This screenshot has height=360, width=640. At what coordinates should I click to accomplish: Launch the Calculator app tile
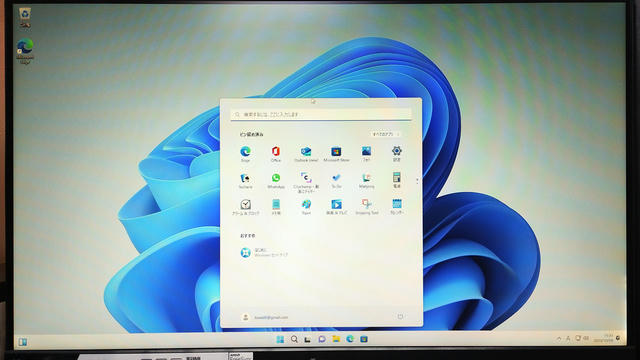[x=397, y=180]
